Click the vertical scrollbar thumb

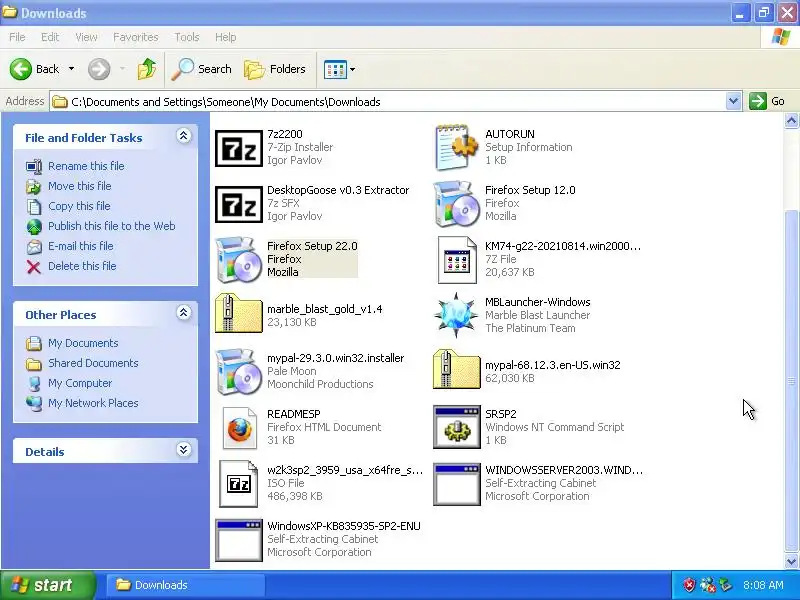791,380
